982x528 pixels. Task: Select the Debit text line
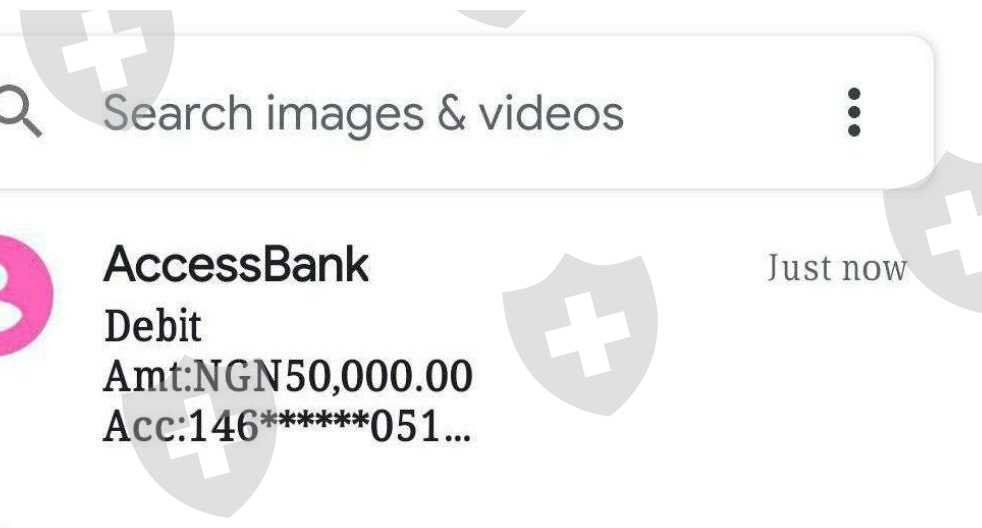click(x=153, y=326)
